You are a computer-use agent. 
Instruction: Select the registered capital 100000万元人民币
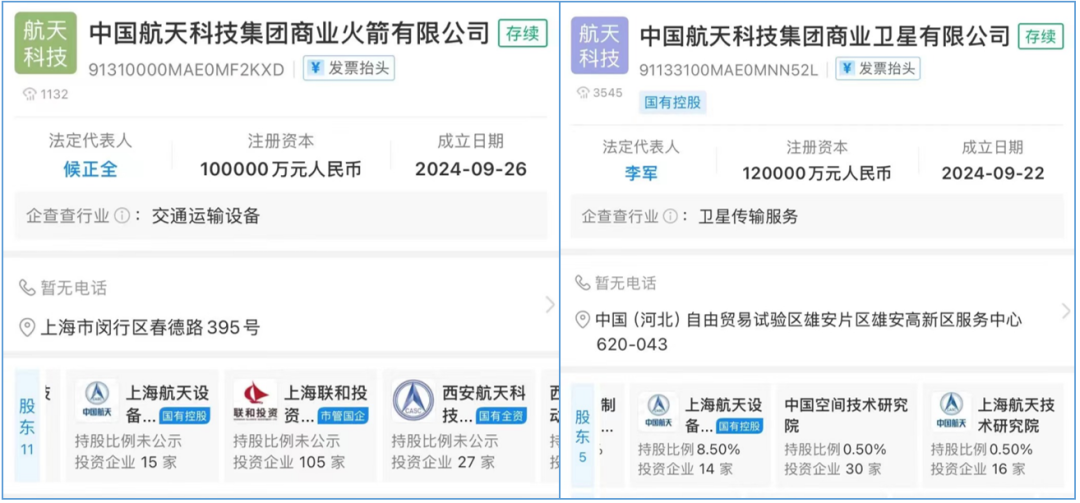pyautogui.click(x=280, y=170)
